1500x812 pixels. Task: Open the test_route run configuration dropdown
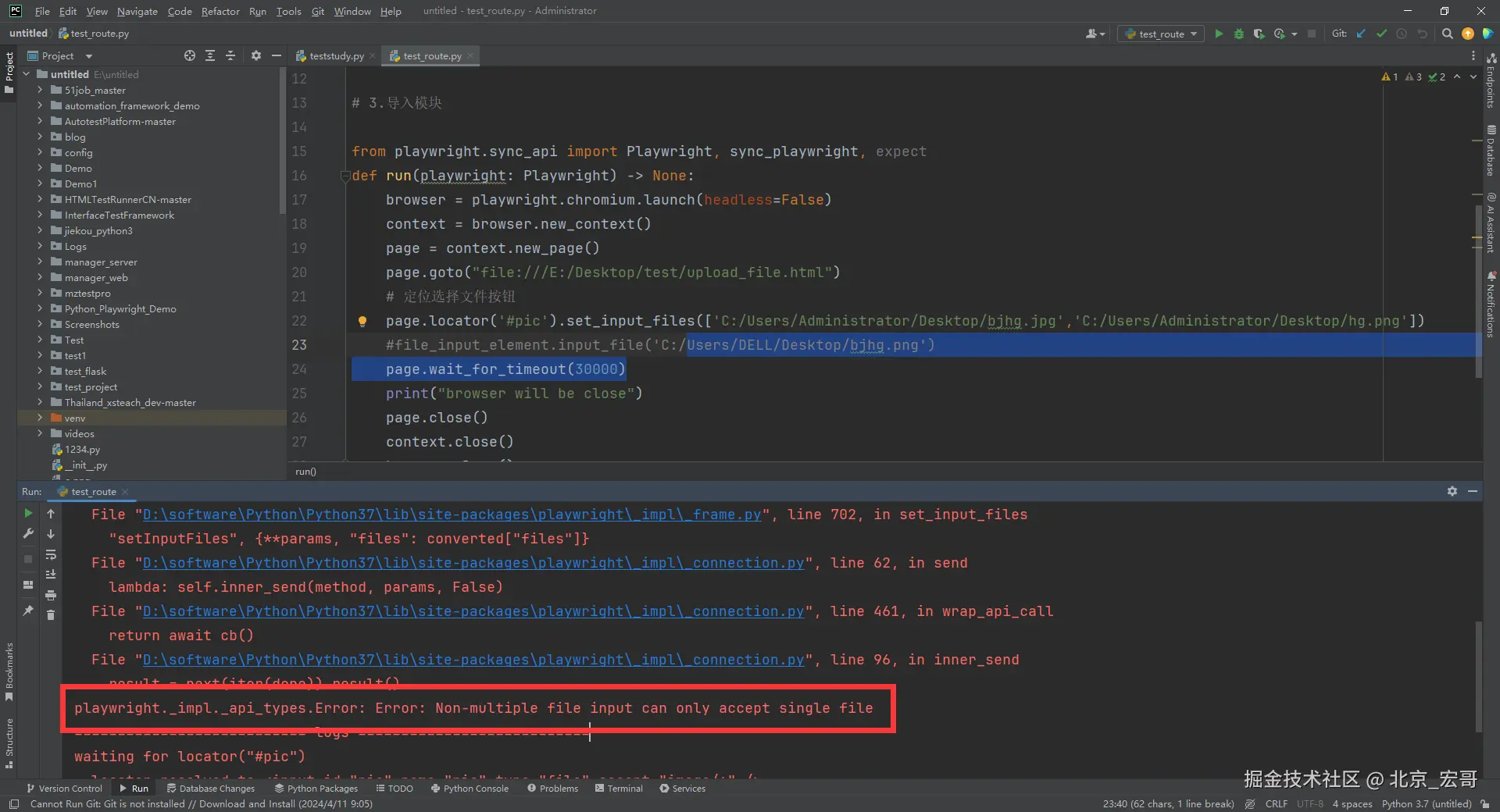pos(1161,34)
